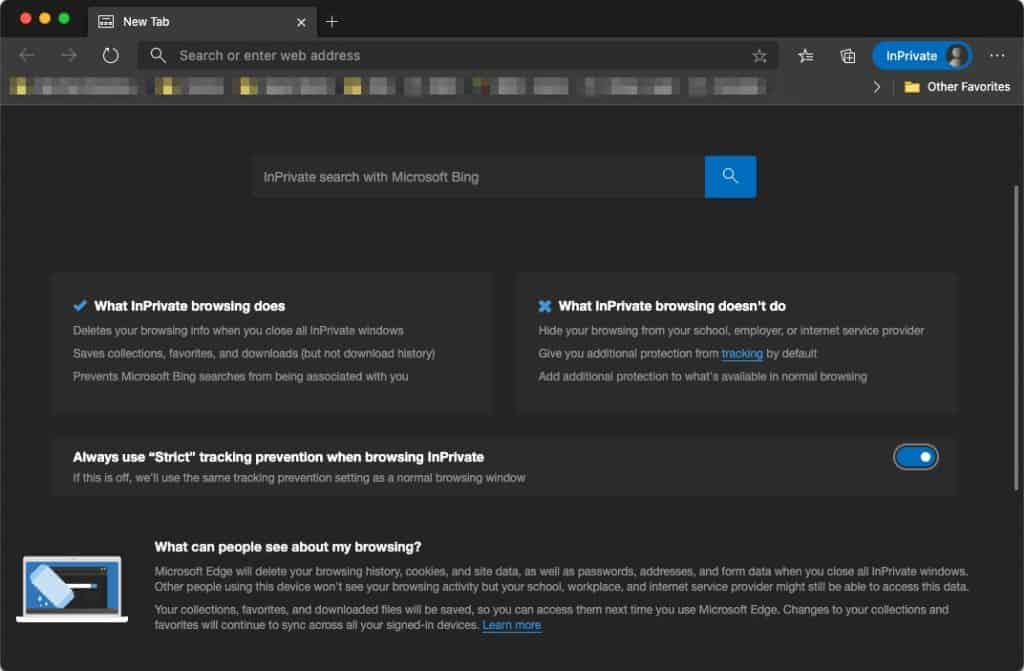Open the Favorites list icon

[x=806, y=55]
